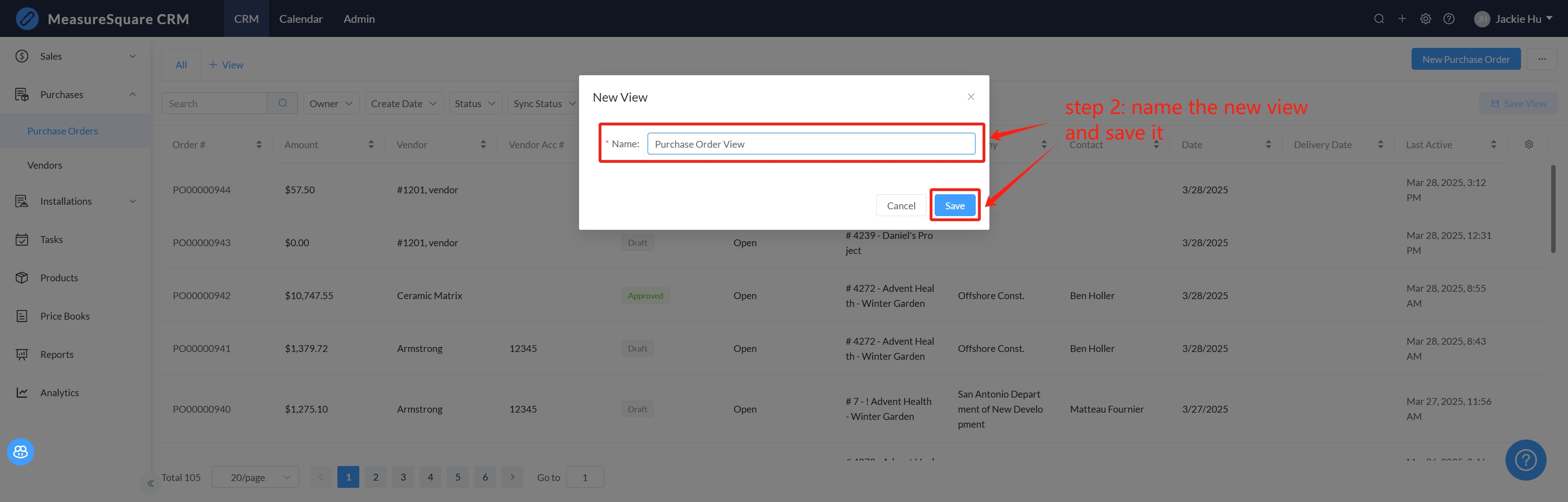Switch to the Calendar top tab

300,19
